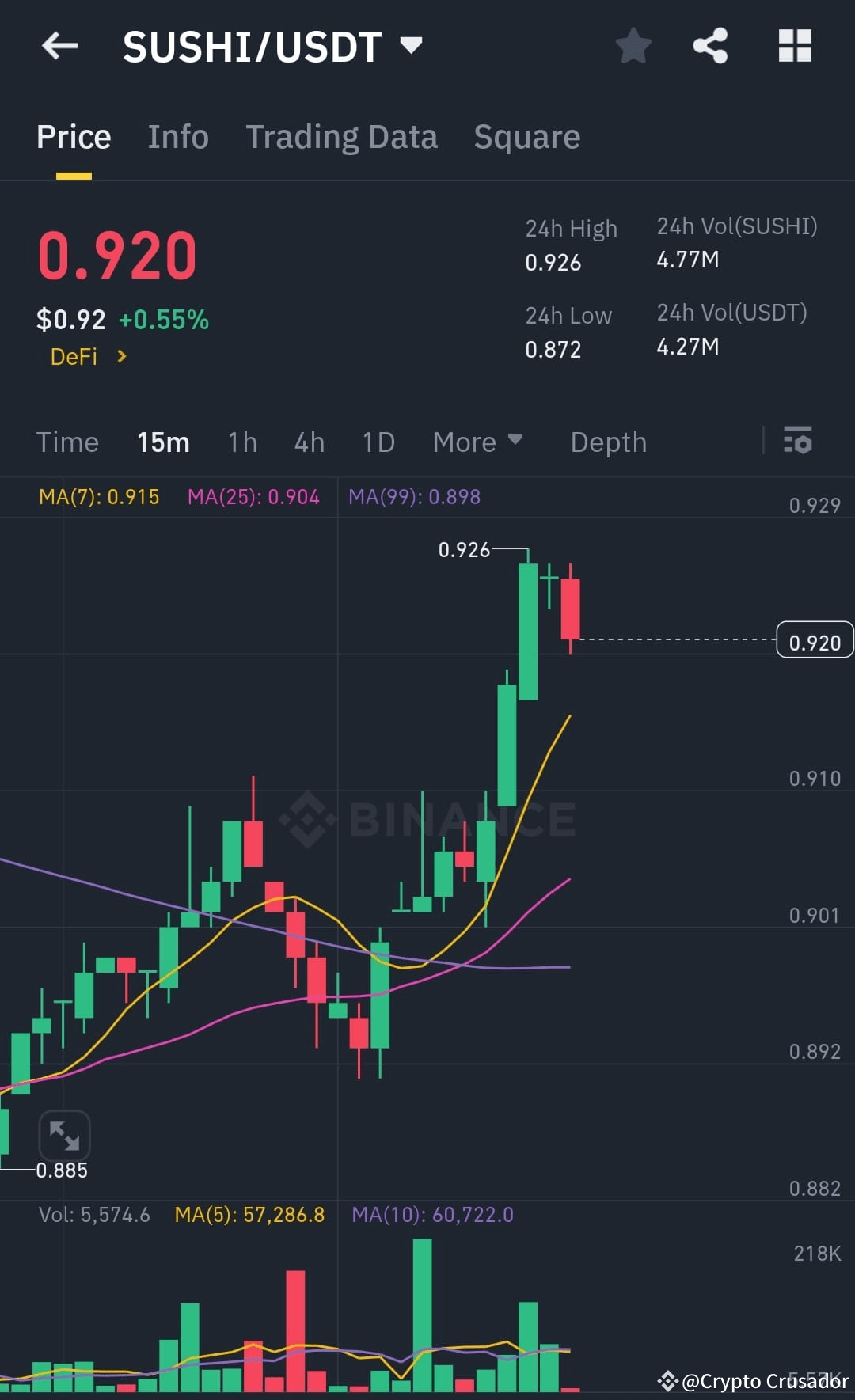This screenshot has width=855, height=1400.
Task: Open the chart indicator settings icon
Action: tap(798, 442)
